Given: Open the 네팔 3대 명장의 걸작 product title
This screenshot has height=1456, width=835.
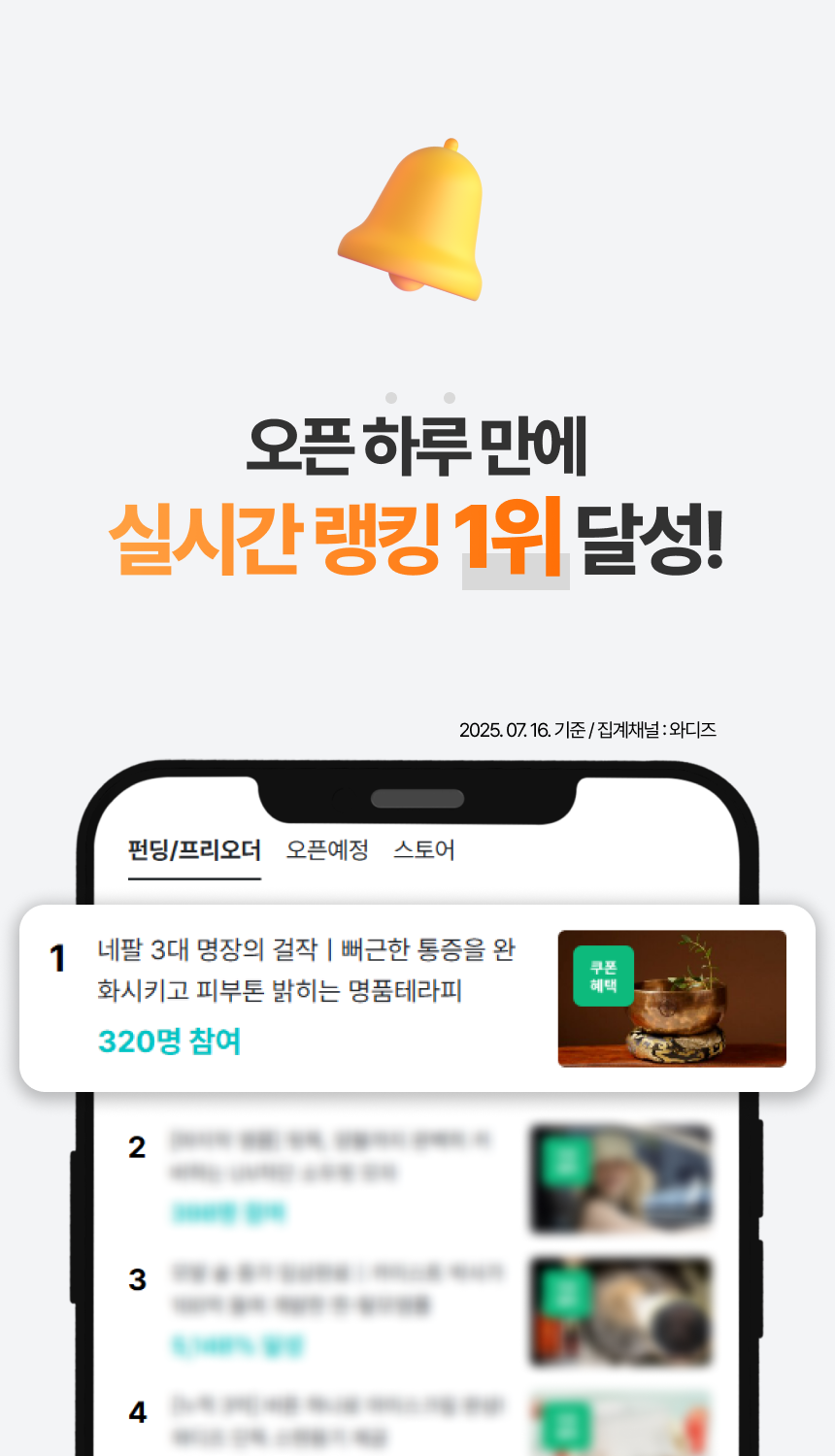Looking at the screenshot, I should point(306,970).
